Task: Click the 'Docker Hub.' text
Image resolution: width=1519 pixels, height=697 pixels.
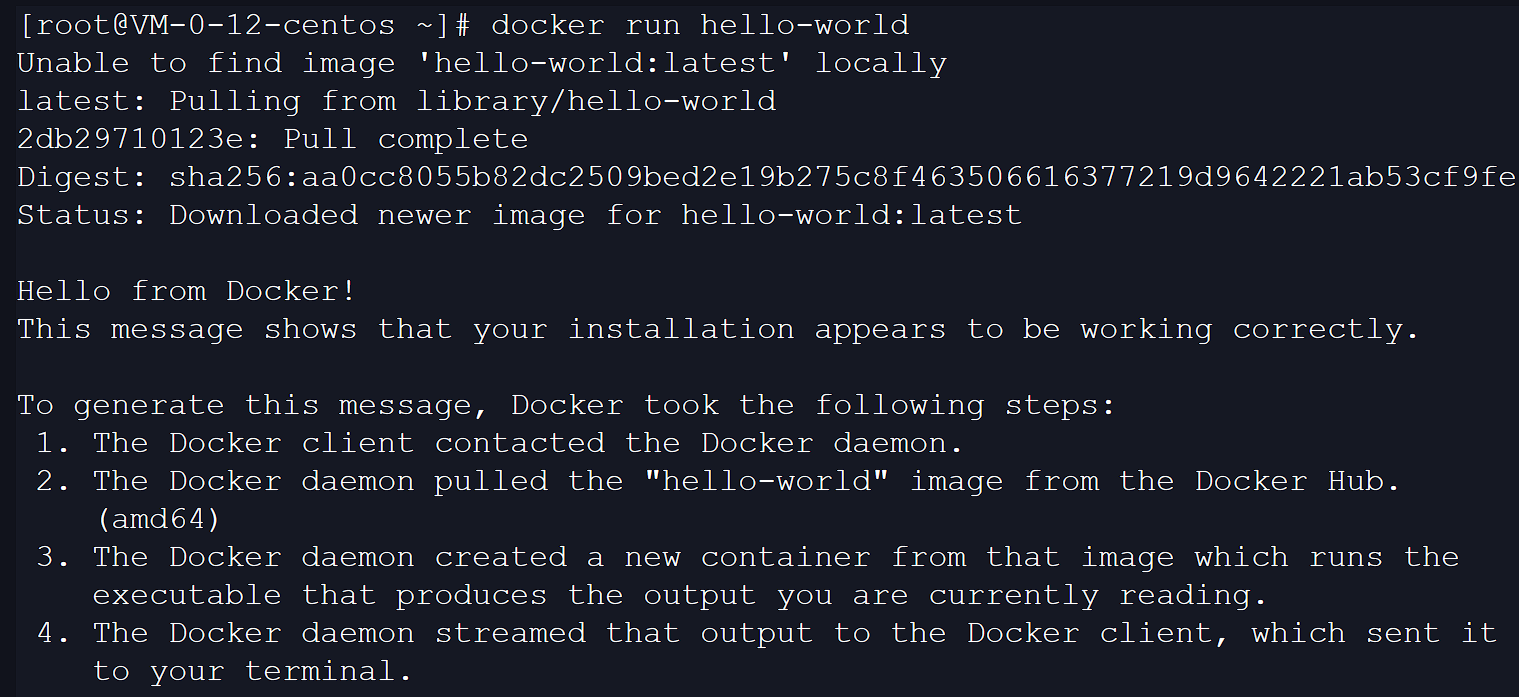Action: click(1298, 481)
